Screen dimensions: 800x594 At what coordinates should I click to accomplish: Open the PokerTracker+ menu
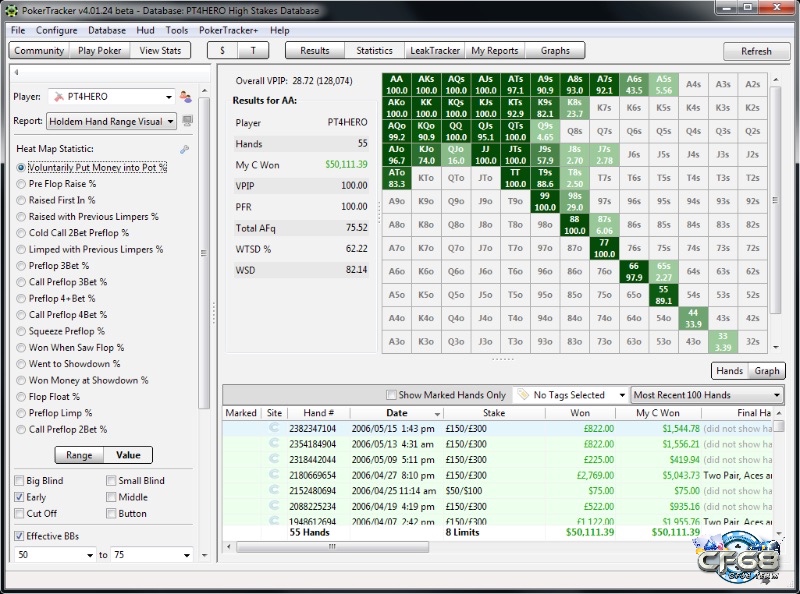228,30
